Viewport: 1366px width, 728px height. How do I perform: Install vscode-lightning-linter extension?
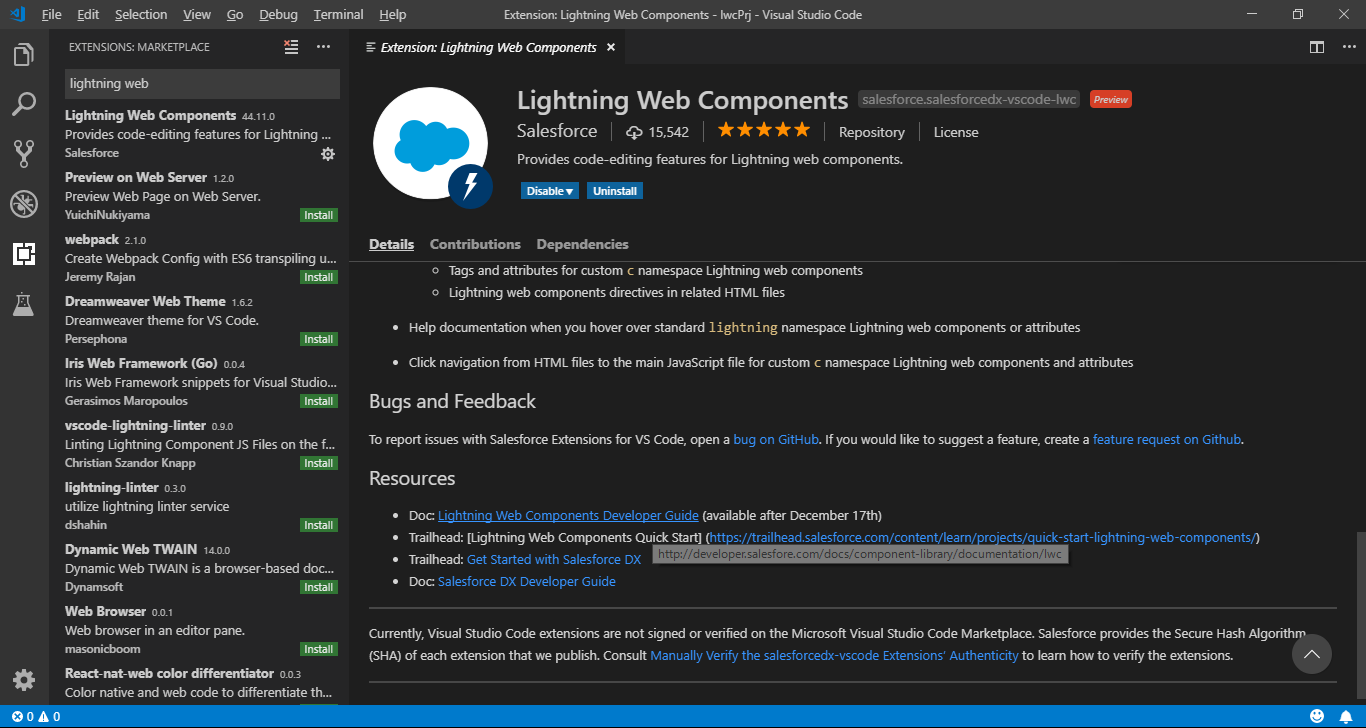(x=319, y=463)
